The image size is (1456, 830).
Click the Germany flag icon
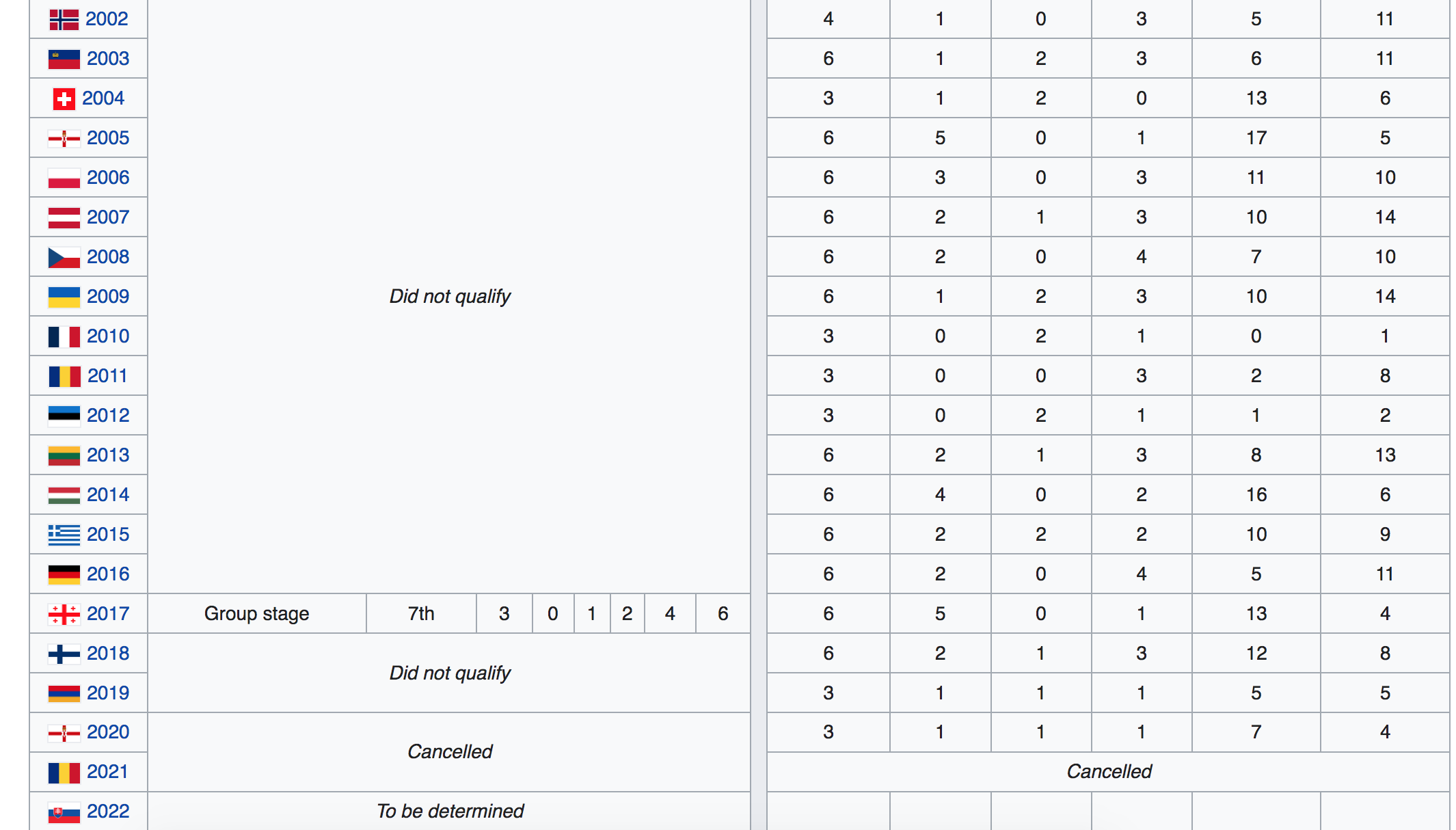point(64,574)
